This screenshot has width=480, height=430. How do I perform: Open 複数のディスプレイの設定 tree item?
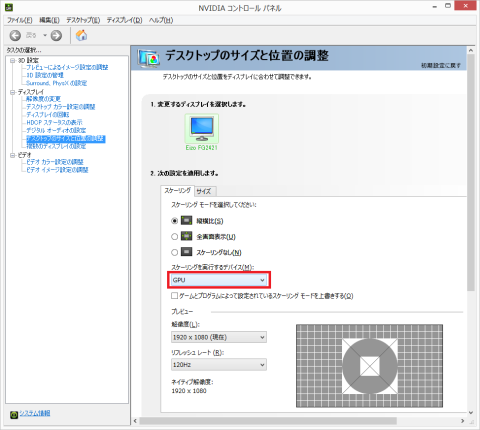coord(56,146)
